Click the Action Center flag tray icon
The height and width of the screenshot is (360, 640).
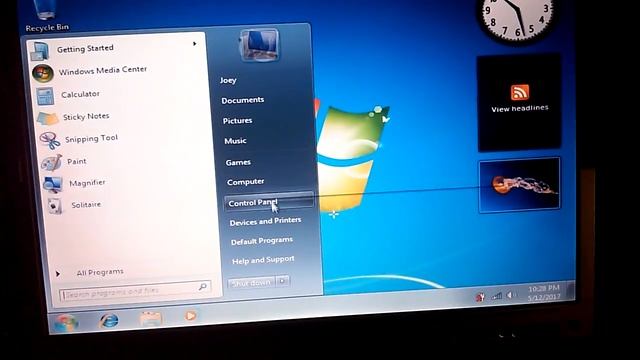tap(480, 298)
